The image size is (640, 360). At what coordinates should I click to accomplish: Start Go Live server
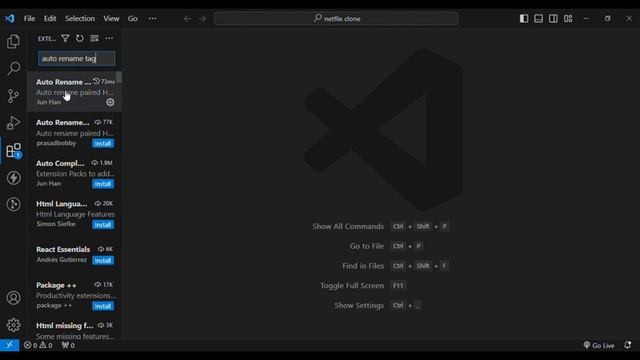click(x=599, y=345)
